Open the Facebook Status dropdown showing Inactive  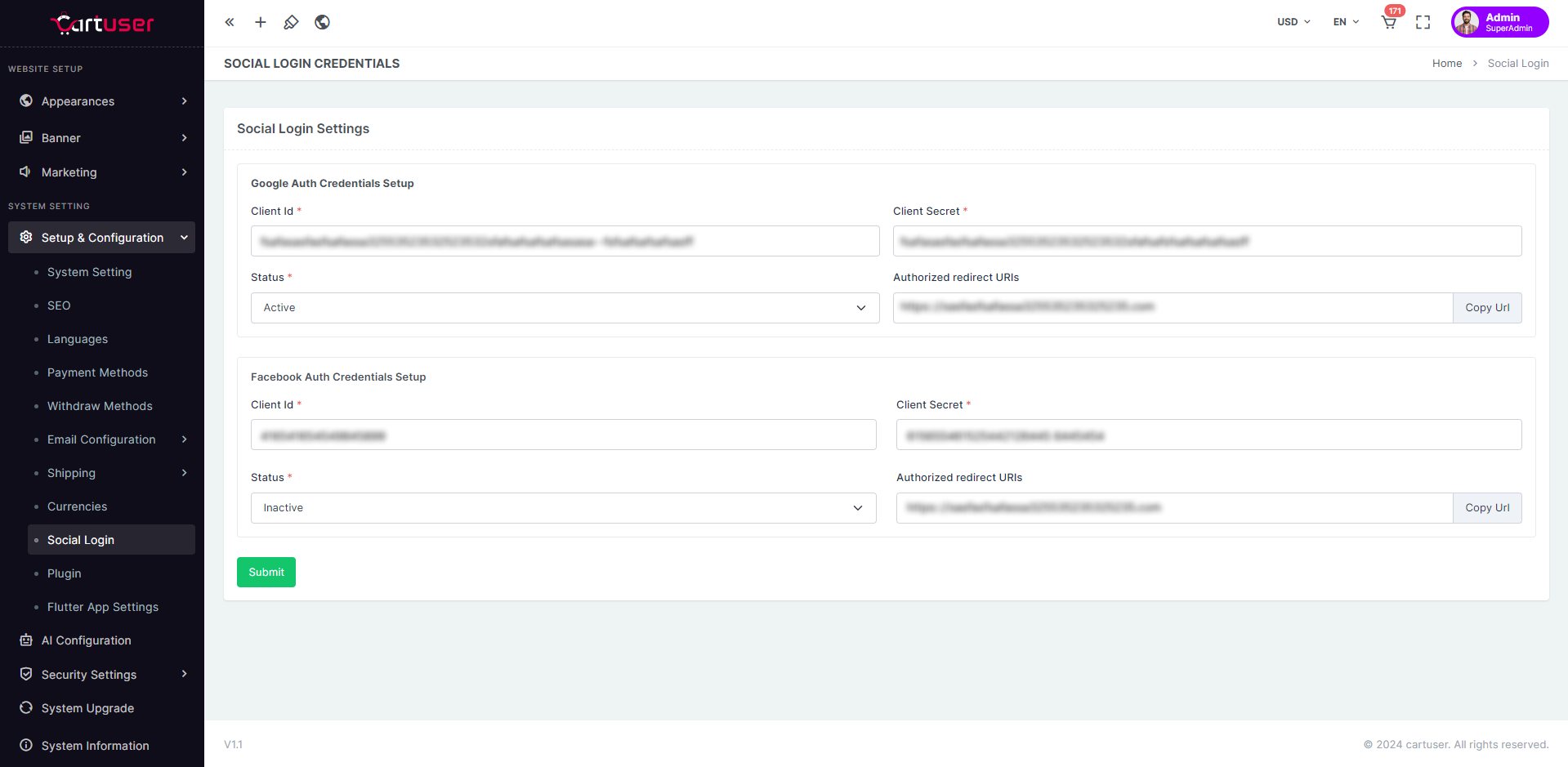coord(563,508)
